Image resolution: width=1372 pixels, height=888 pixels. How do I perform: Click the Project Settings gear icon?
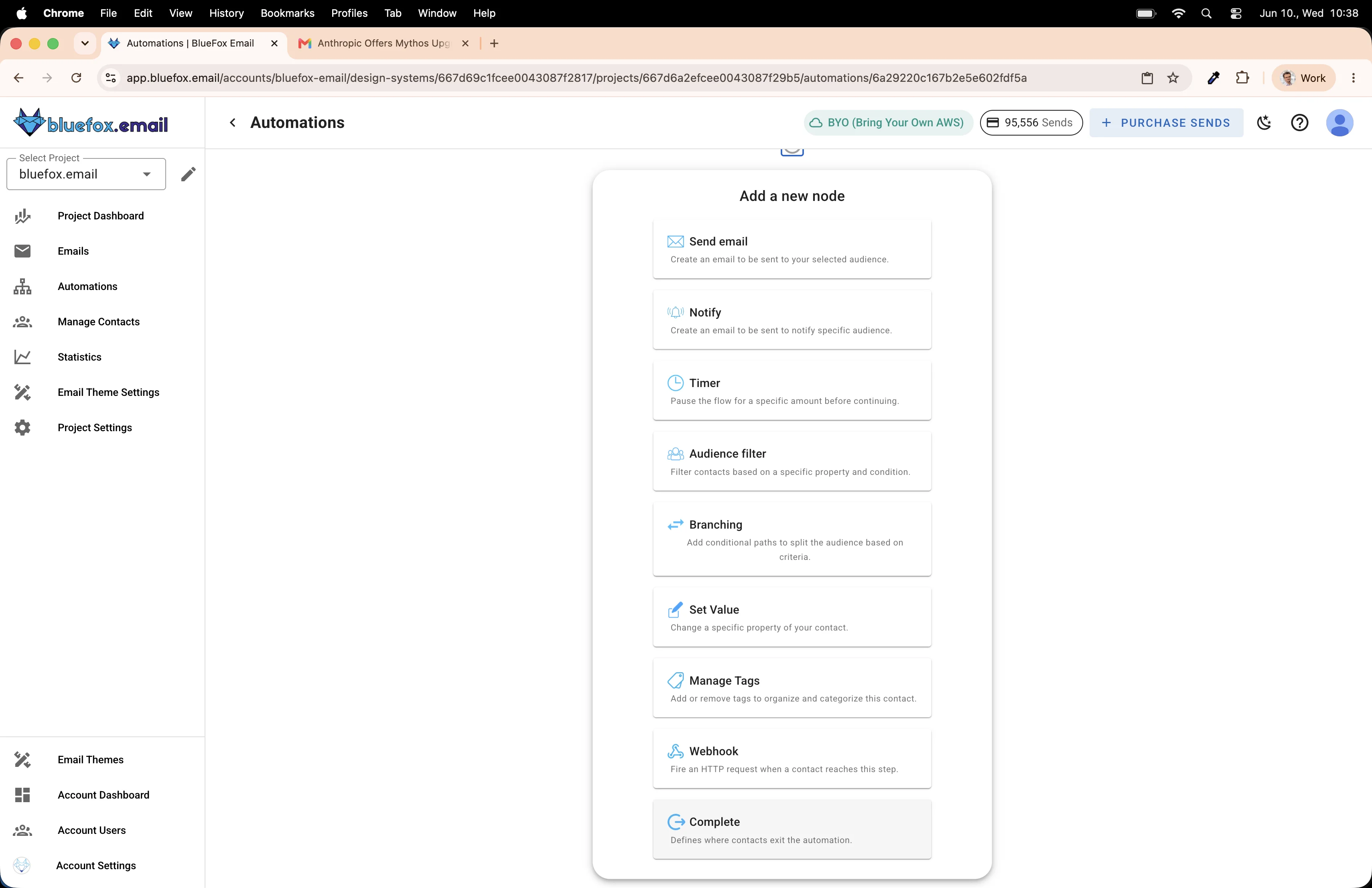(x=22, y=428)
